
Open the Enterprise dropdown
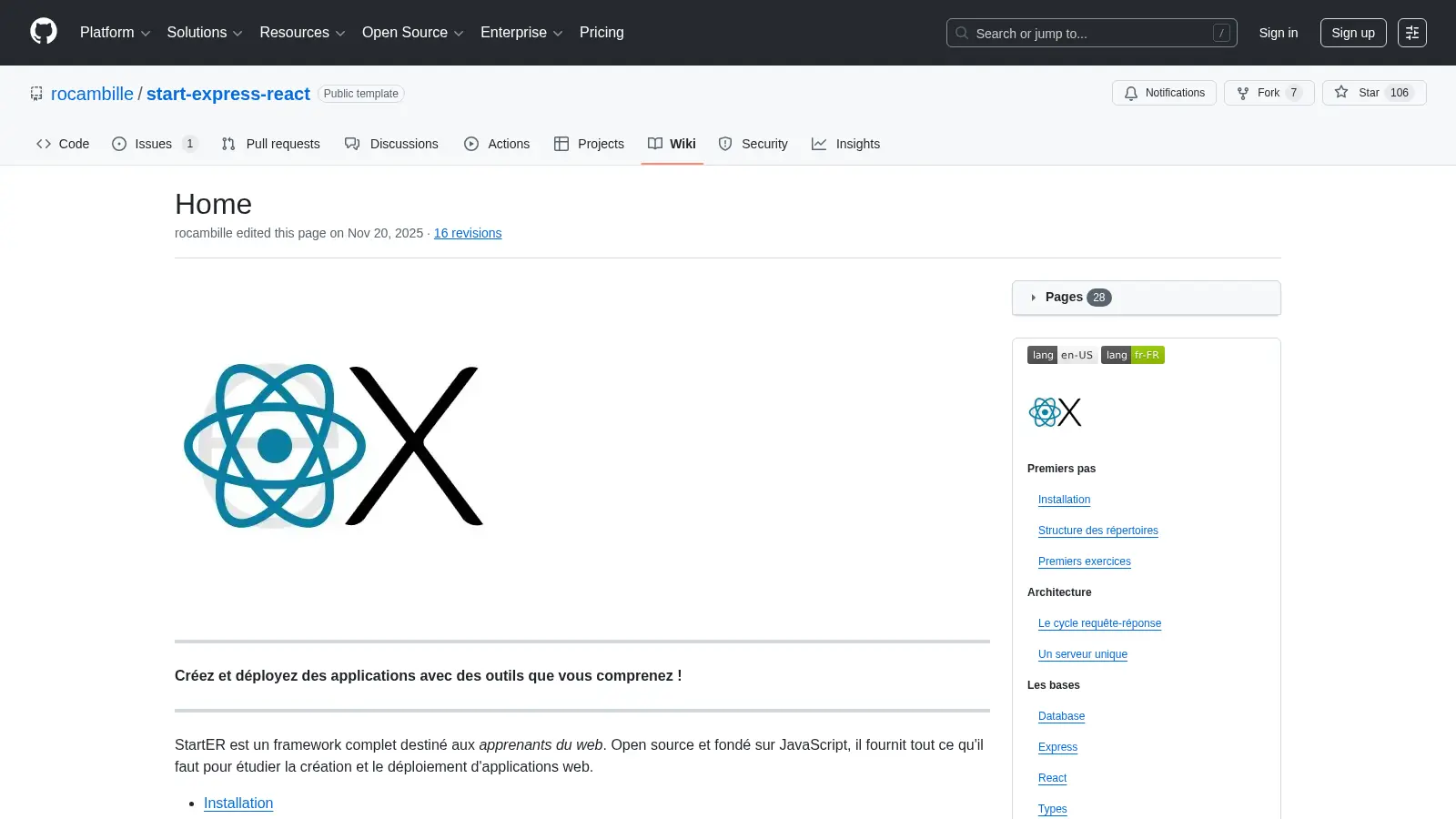521,33
